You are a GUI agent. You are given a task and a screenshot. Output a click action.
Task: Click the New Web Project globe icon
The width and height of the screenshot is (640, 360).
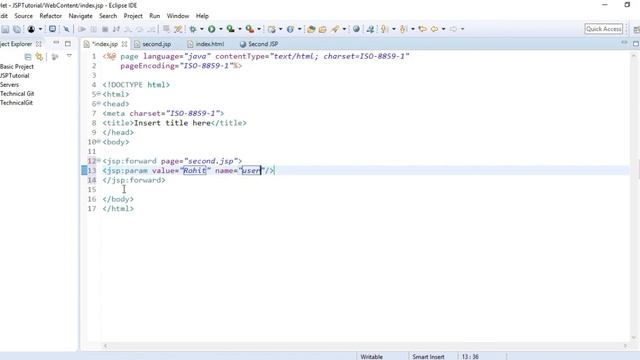pos(290,29)
